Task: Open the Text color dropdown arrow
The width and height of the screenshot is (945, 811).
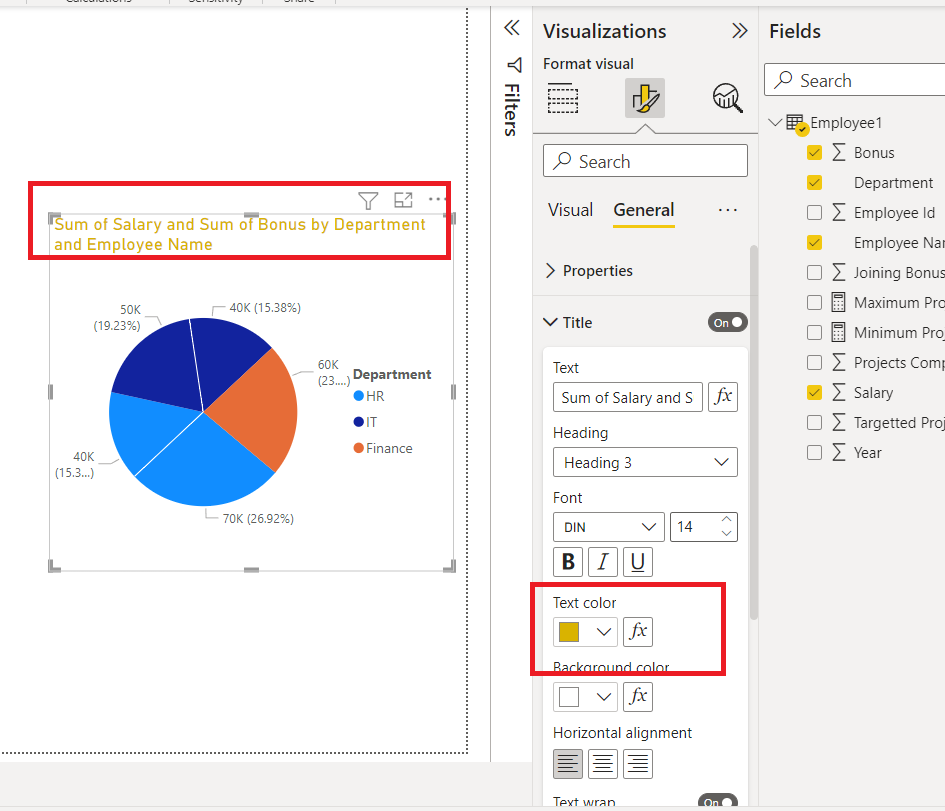Action: (604, 632)
